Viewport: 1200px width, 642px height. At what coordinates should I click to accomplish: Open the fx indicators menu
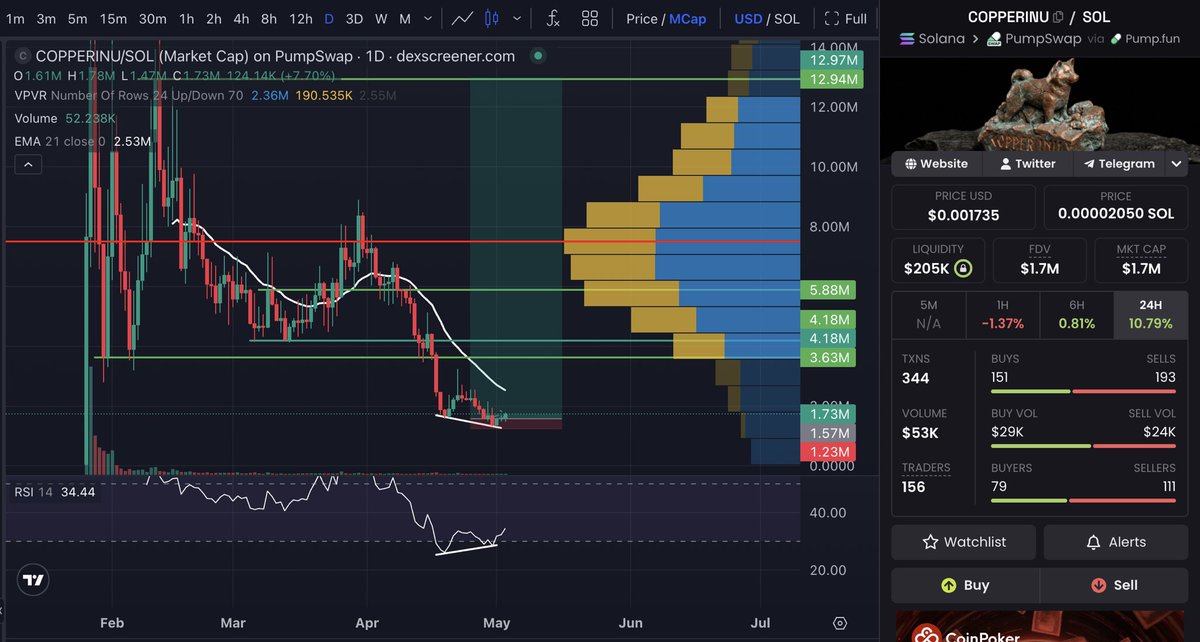pyautogui.click(x=553, y=18)
